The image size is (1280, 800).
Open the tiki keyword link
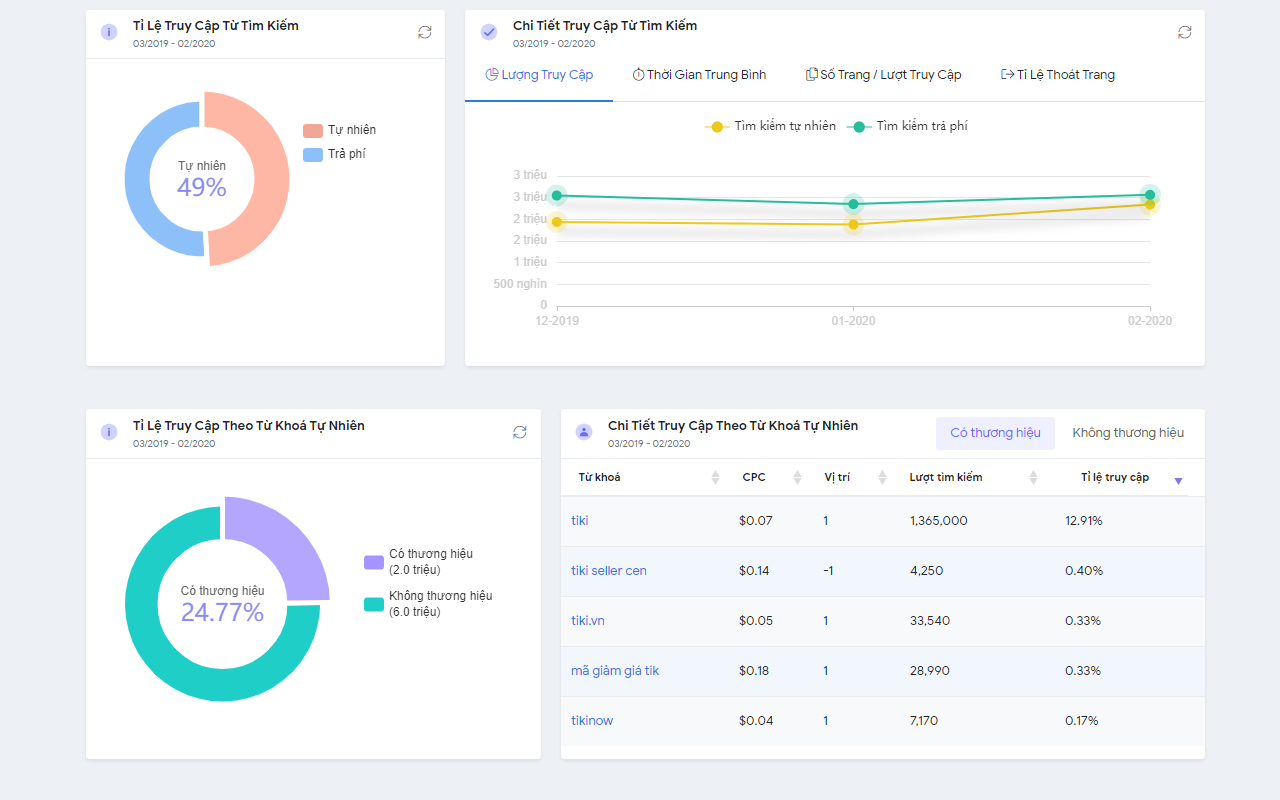pyautogui.click(x=580, y=521)
